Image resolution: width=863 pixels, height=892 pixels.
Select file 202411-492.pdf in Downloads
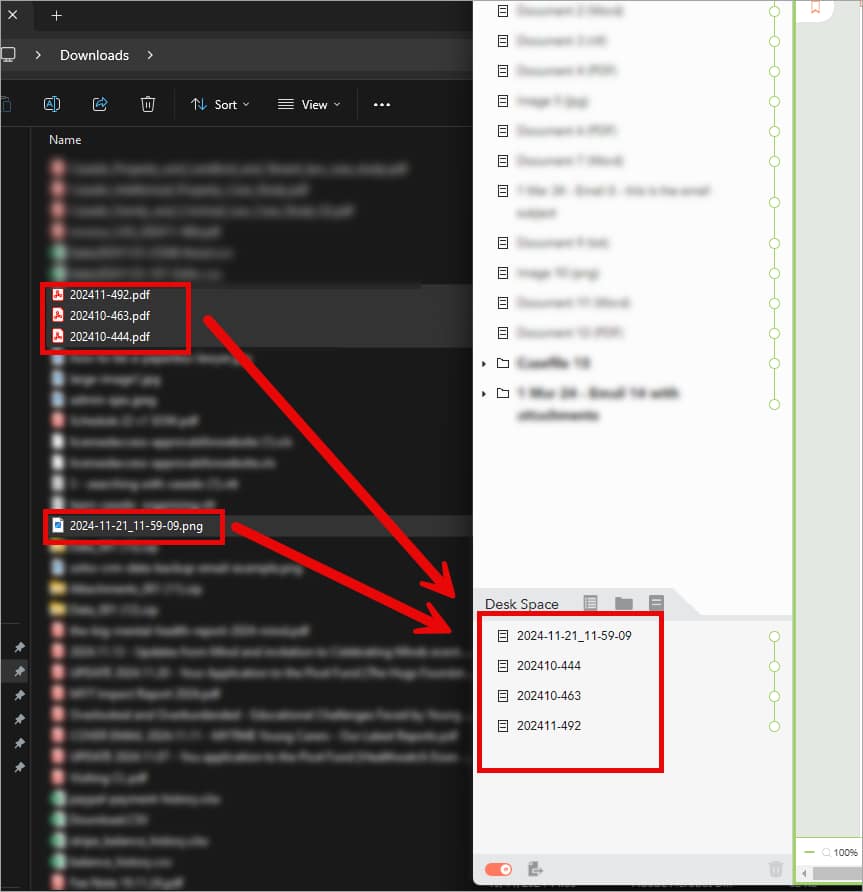110,295
